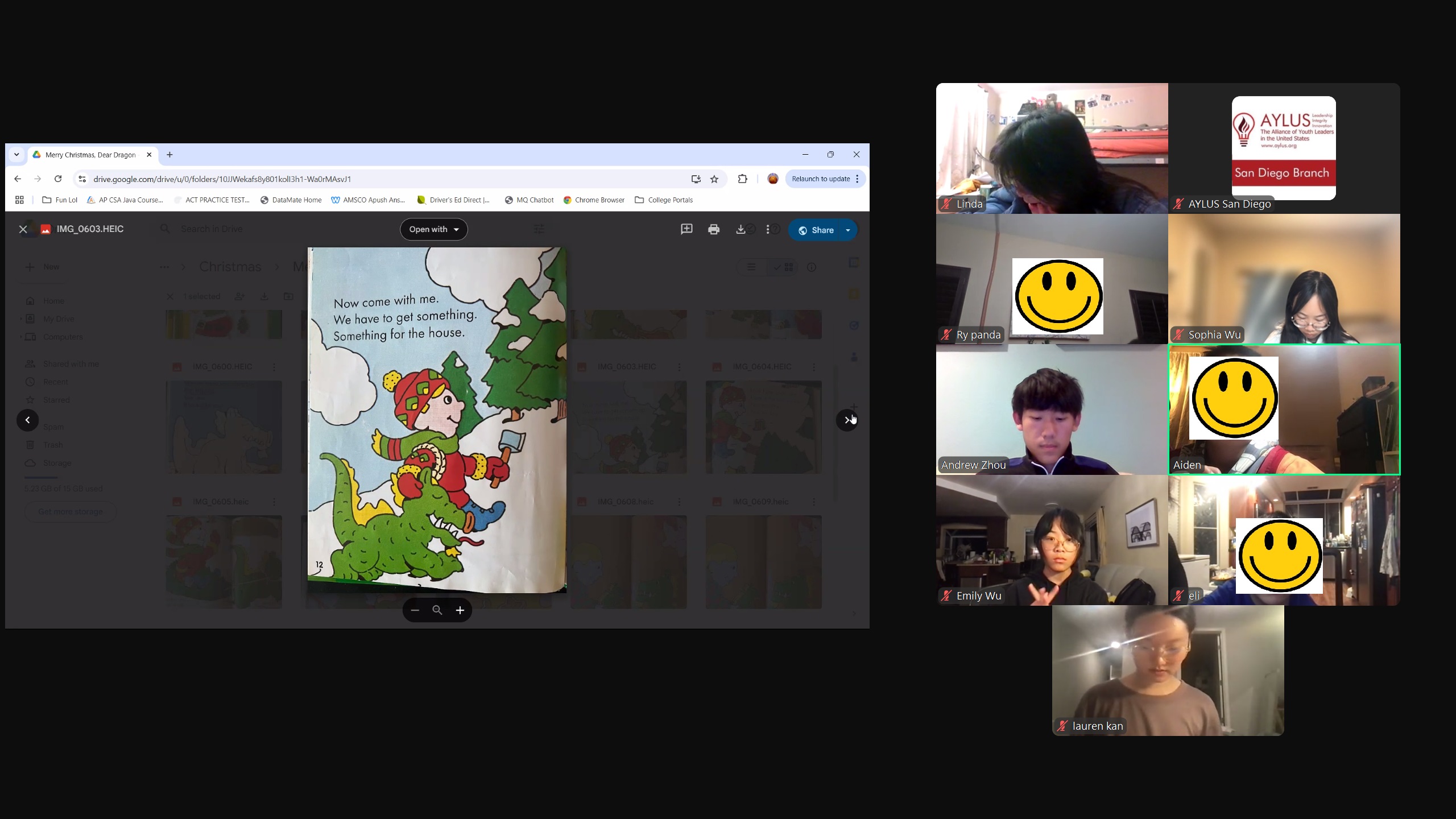Screen dimensions: 1456x819
Task: Click the search options filter icon in Drive
Action: pyautogui.click(x=539, y=229)
